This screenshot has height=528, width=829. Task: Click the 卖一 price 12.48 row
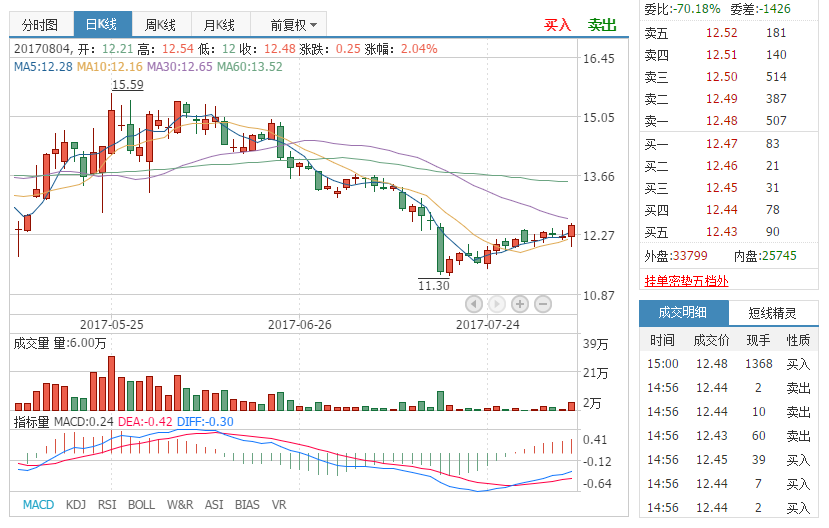pos(721,121)
